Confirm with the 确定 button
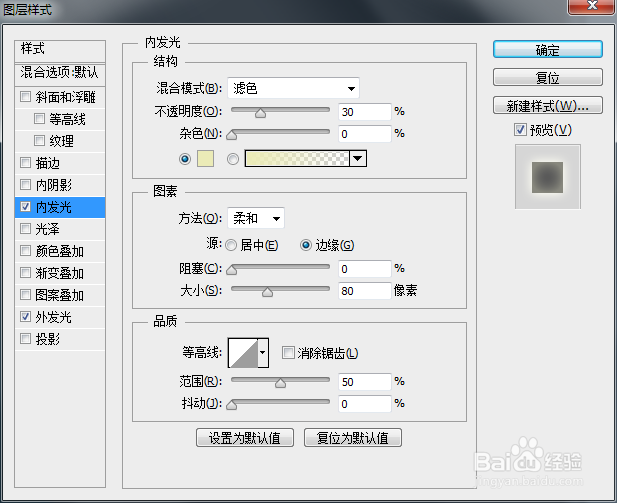 [548, 49]
